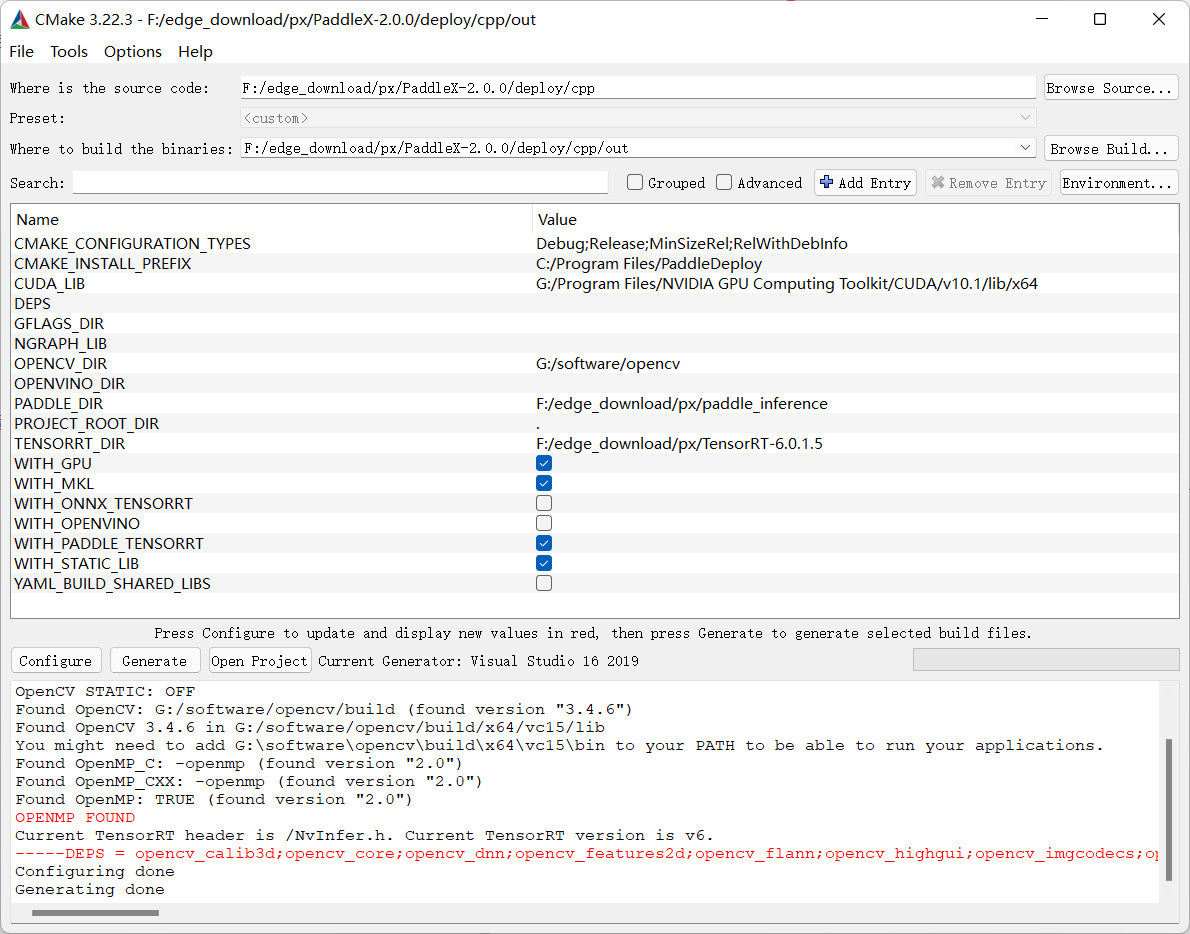Expand the build binaries path dropdown

pos(1025,148)
